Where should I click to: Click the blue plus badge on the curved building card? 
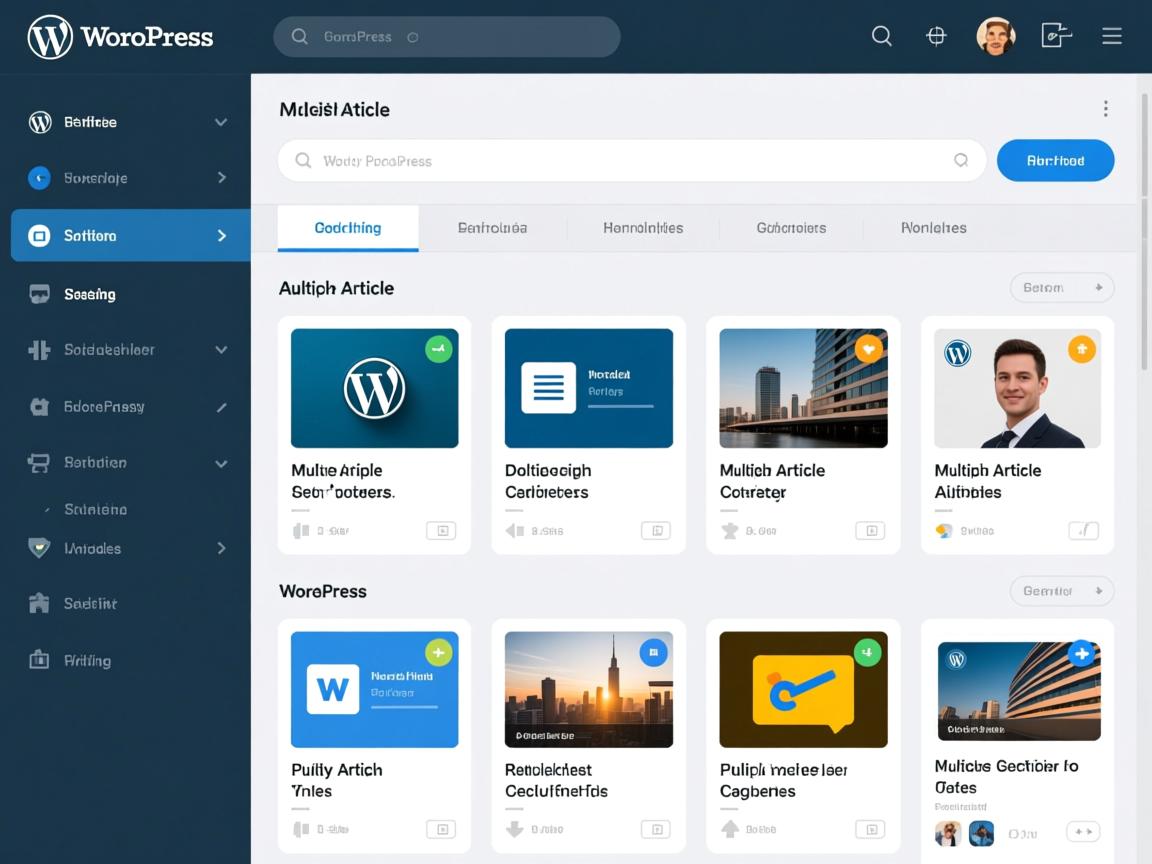pyautogui.click(x=1080, y=654)
